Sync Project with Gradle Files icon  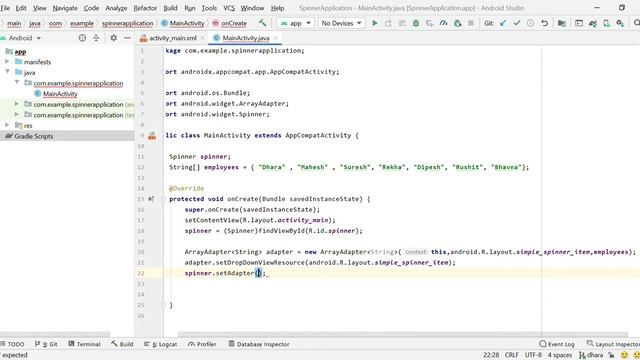point(593,23)
